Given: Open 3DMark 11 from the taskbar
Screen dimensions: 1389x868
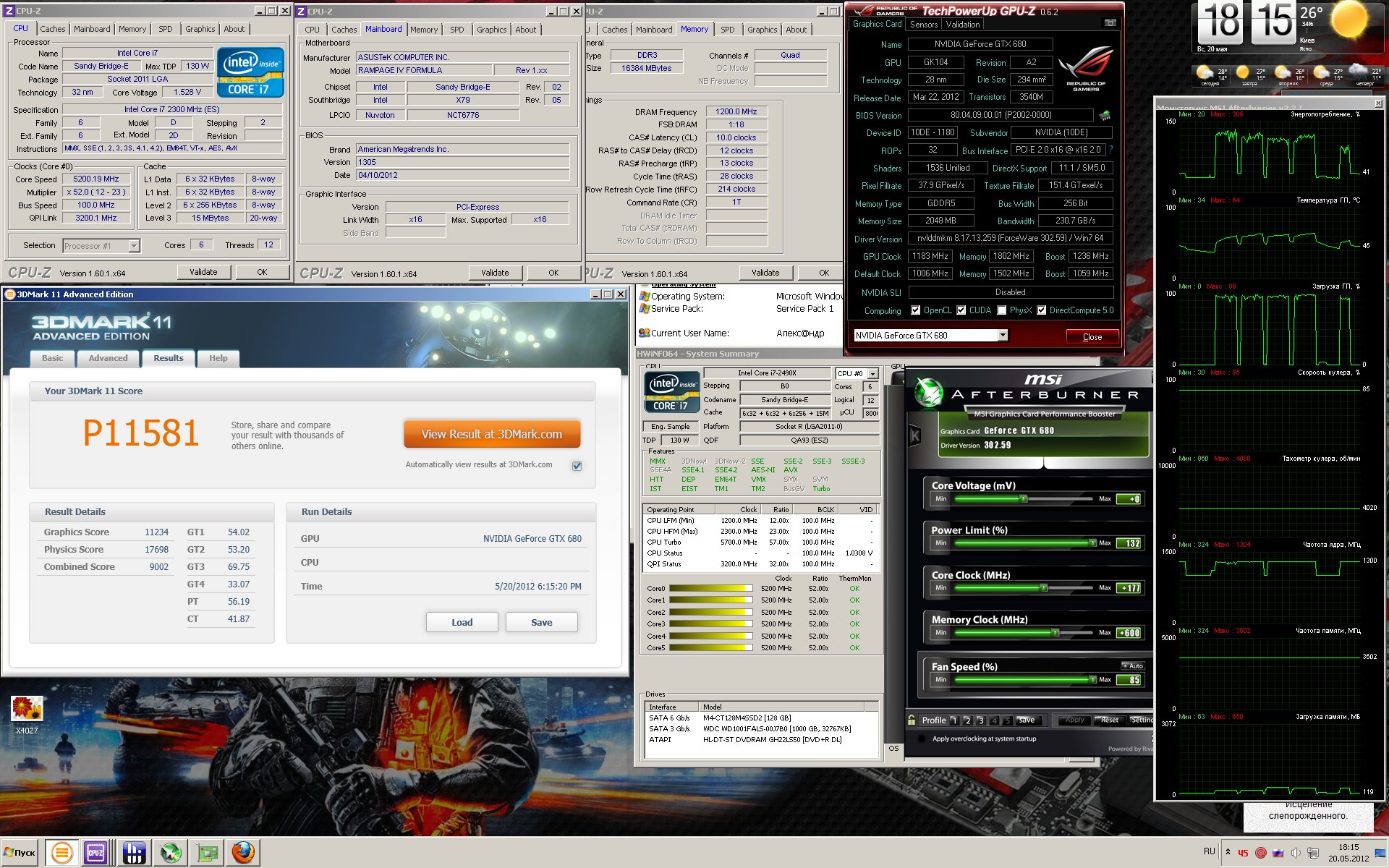Looking at the screenshot, I should [x=62, y=853].
